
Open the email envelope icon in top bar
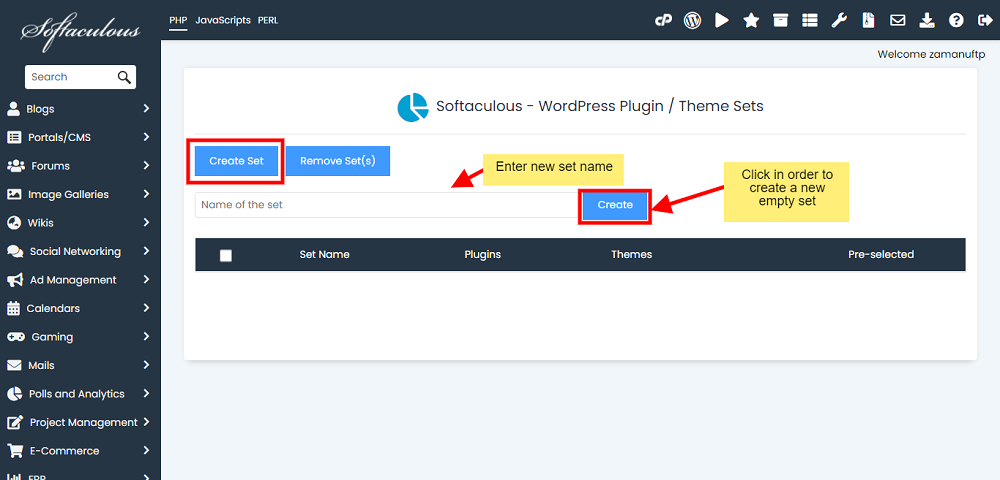pyautogui.click(x=898, y=20)
